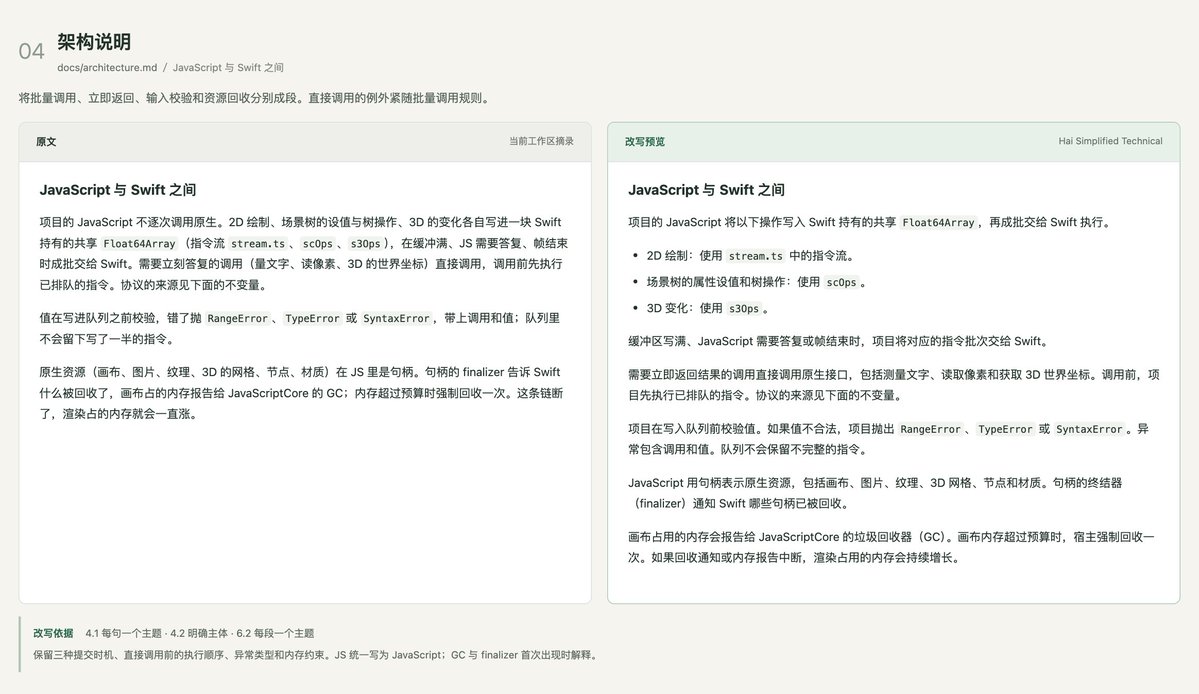Click "scOps" code in the 改写预览 bullet list
Screen dimensions: 1199x694
(842, 283)
